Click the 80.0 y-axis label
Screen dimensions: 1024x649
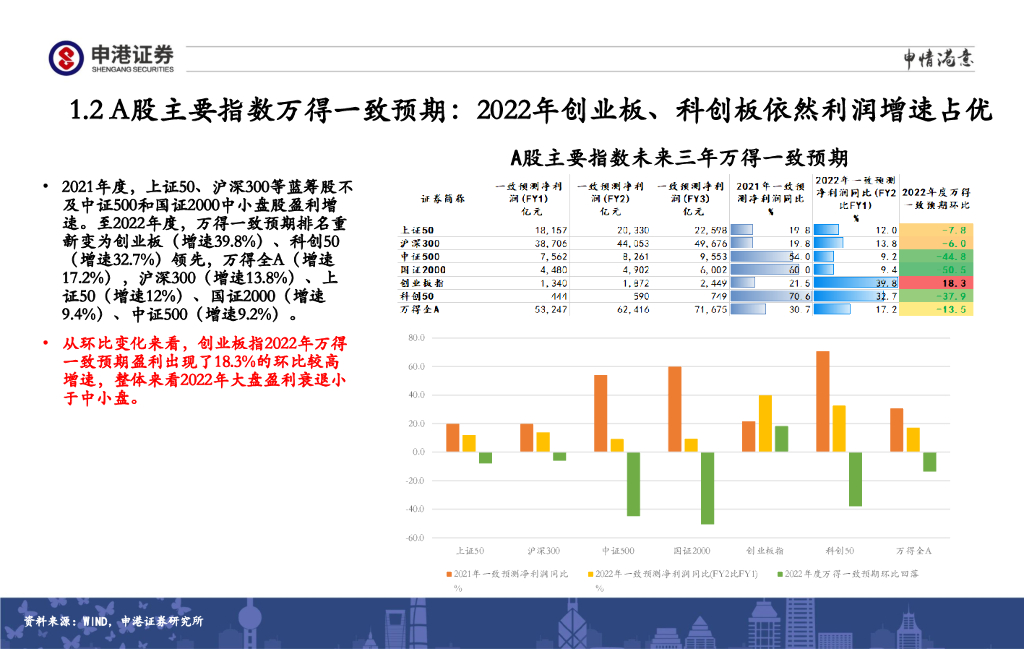click(417, 338)
